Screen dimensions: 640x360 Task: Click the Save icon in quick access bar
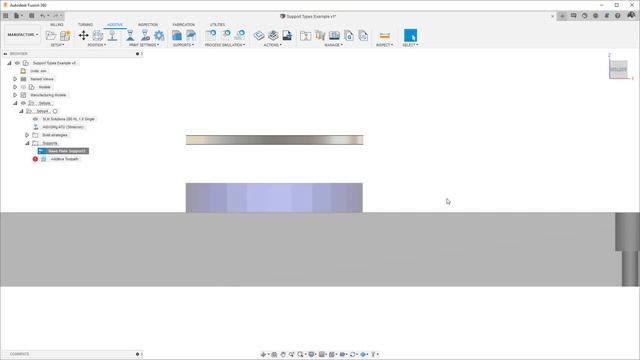[31, 16]
